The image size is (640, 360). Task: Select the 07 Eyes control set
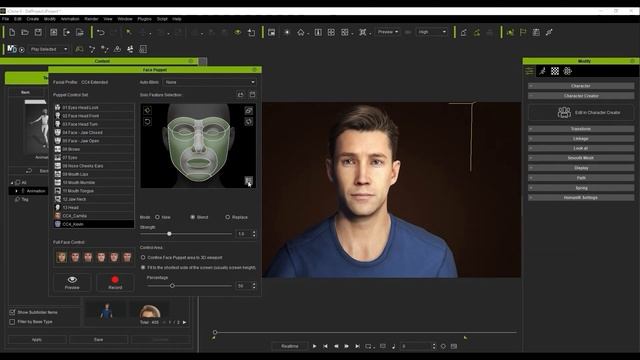click(93, 158)
